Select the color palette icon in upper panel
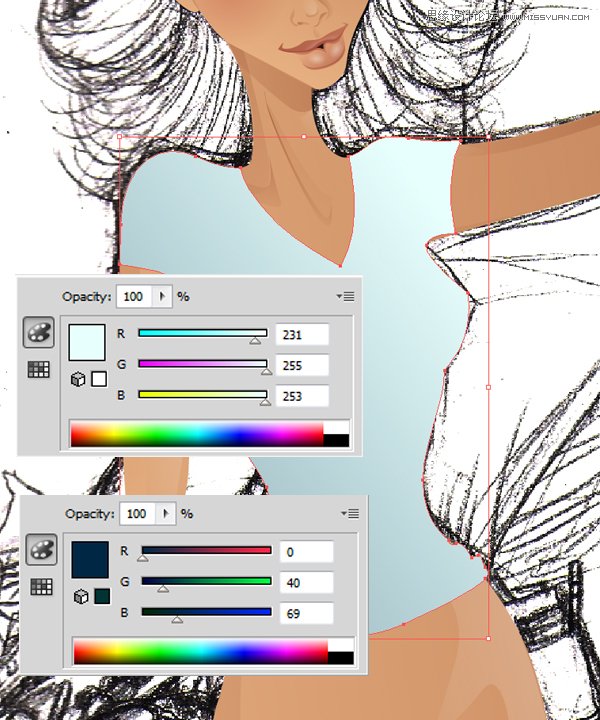 click(x=39, y=332)
